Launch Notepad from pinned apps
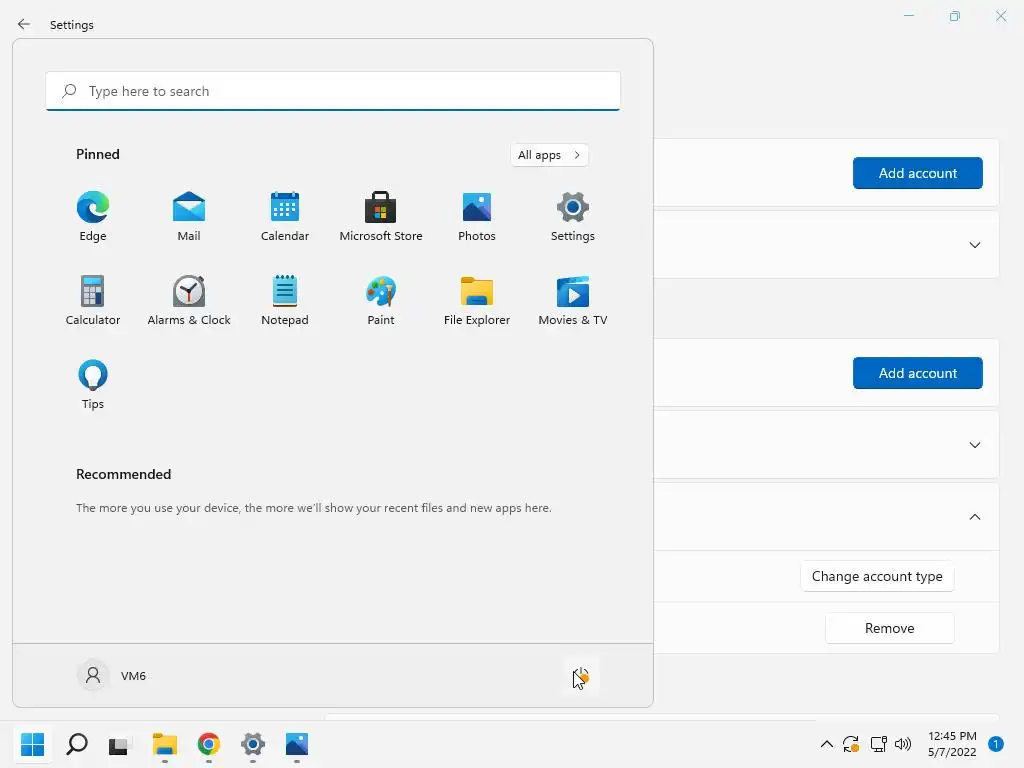1024x768 pixels. [x=285, y=301]
